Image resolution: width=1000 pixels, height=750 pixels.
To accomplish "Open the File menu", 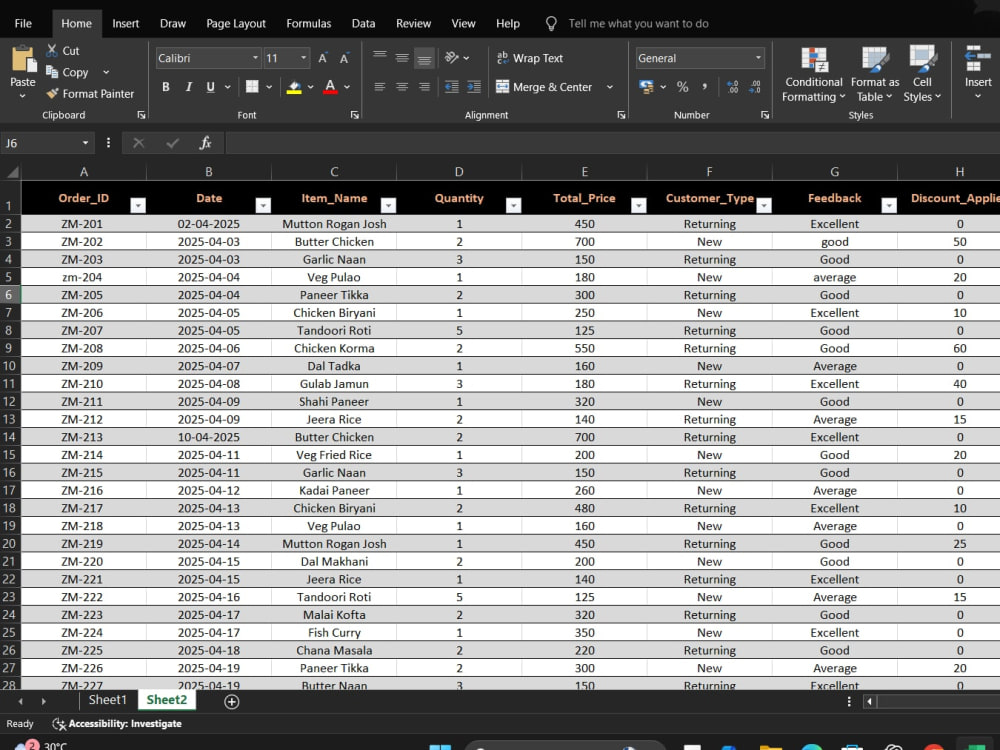I will 23,24.
